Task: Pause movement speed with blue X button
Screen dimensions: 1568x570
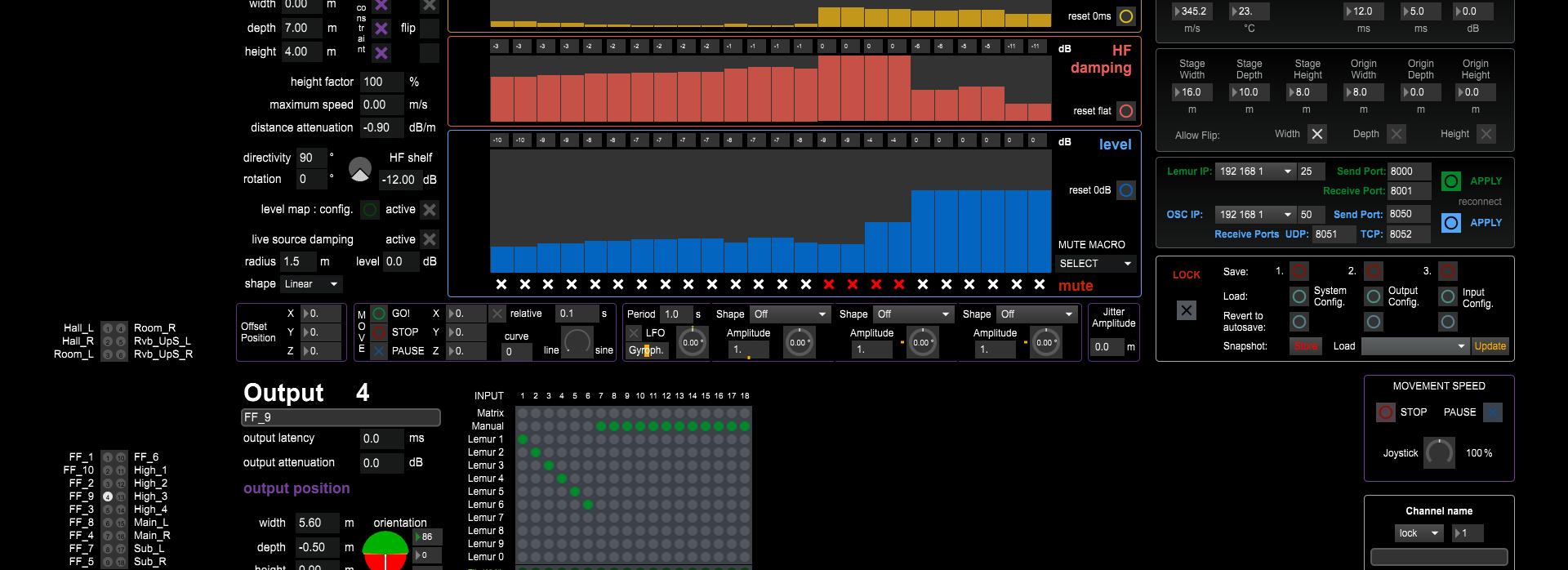Action: coord(1492,412)
